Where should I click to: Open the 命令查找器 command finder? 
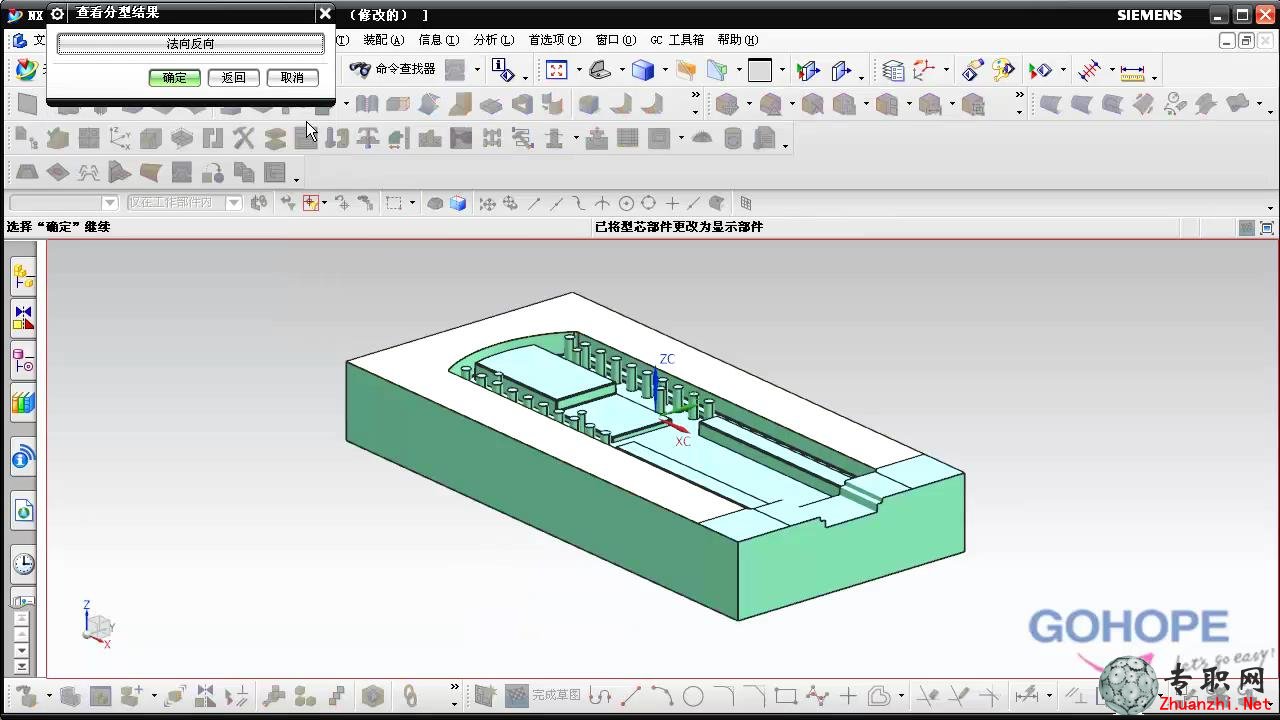pyautogui.click(x=393, y=70)
